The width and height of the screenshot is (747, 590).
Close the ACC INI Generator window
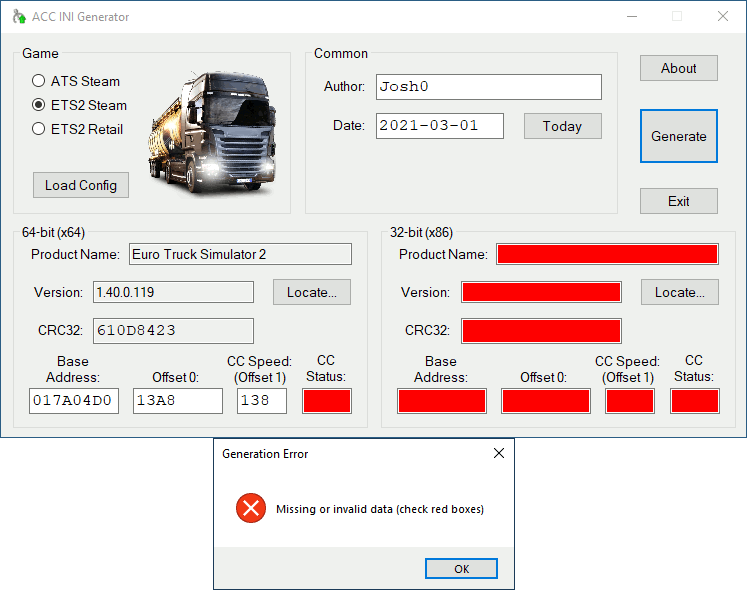point(723,17)
